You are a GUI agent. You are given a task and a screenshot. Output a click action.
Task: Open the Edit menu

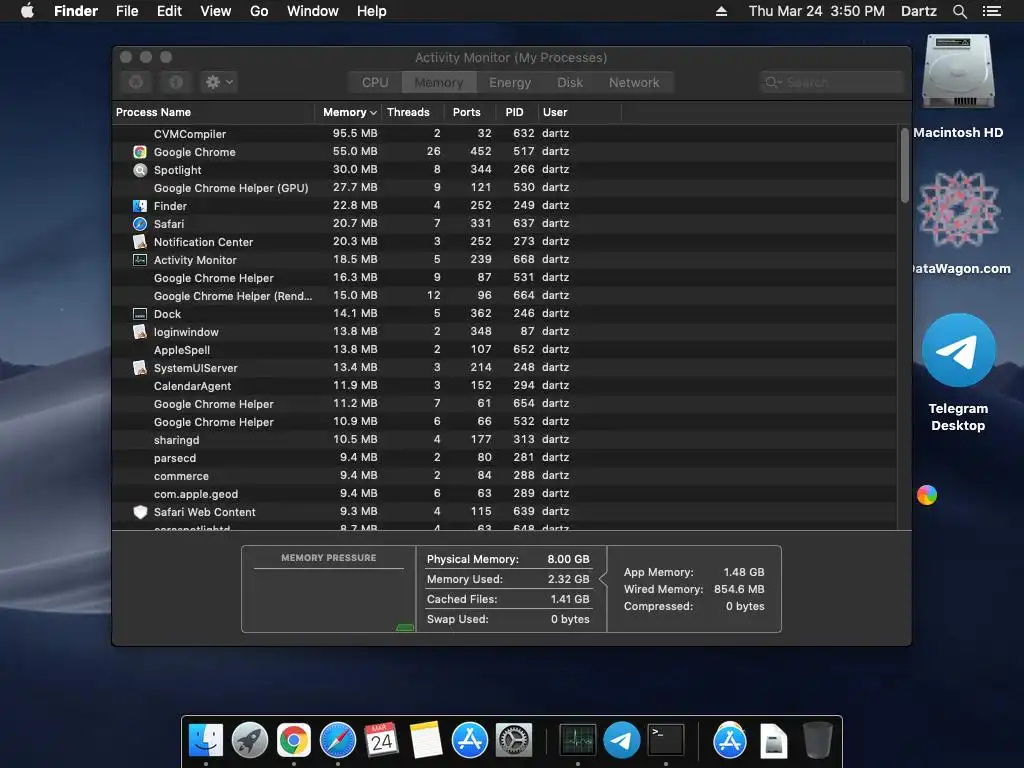pos(169,11)
